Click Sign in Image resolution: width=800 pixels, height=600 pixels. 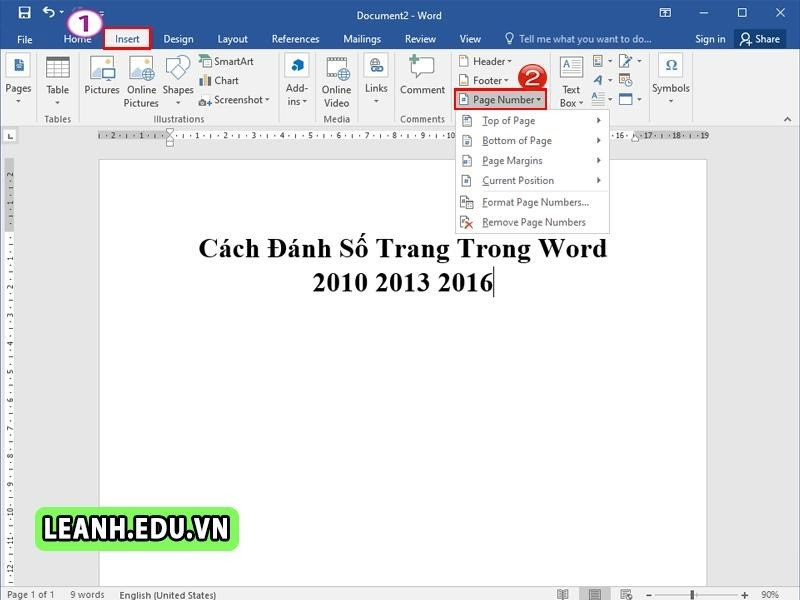[x=710, y=39]
